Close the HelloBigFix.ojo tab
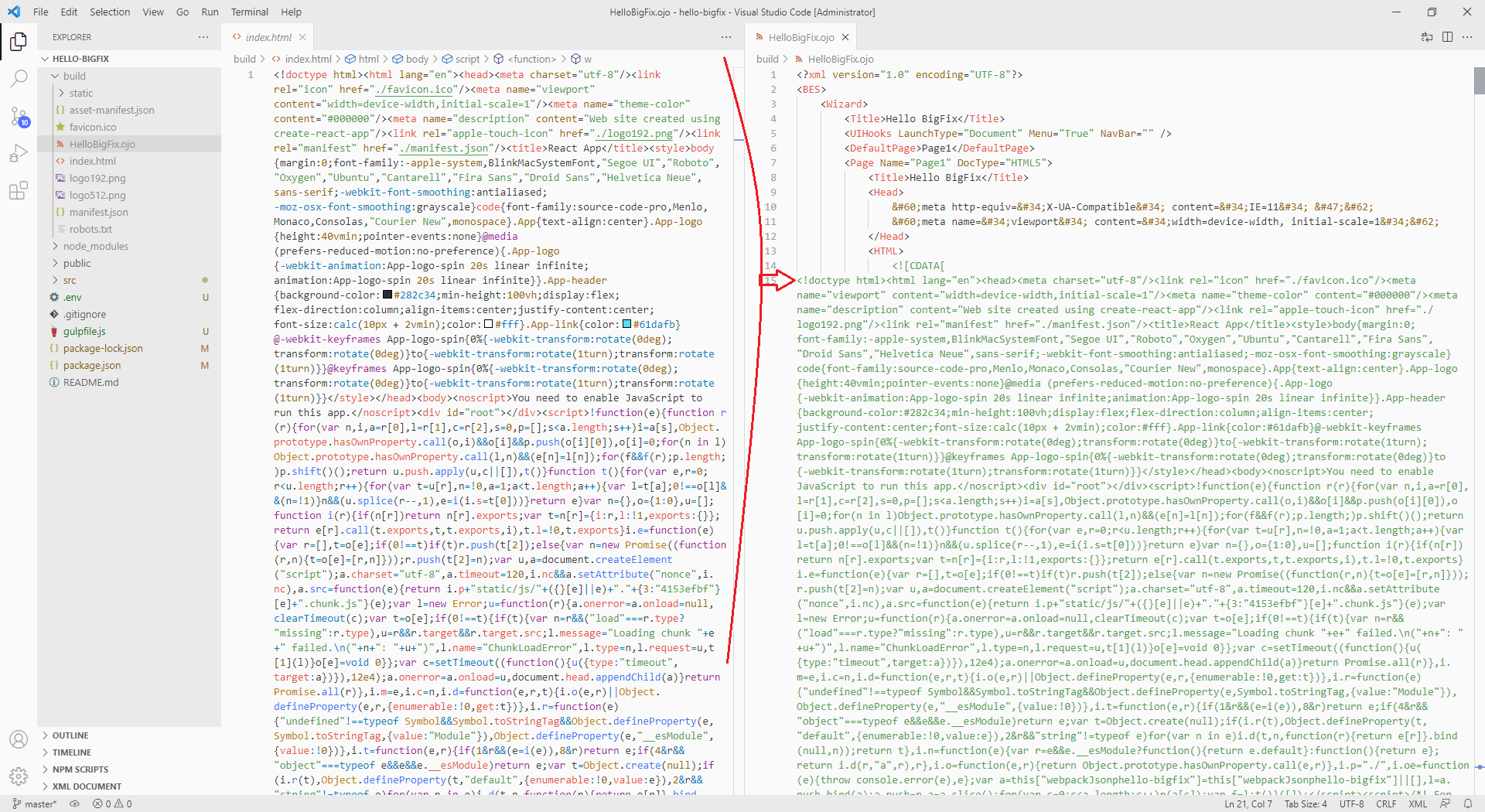Image resolution: width=1485 pixels, height=812 pixels. [845, 37]
